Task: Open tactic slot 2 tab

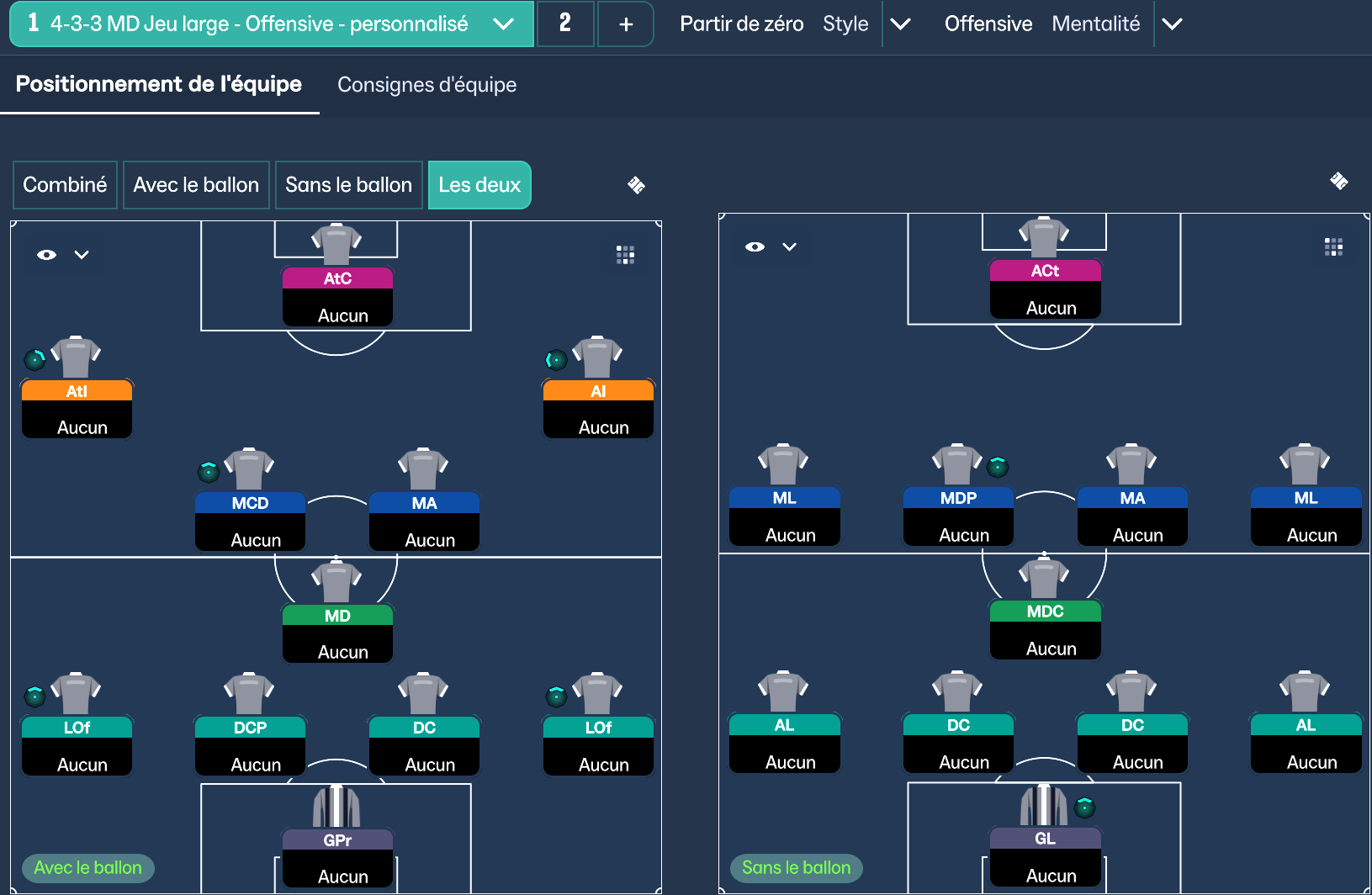Action: 564,24
